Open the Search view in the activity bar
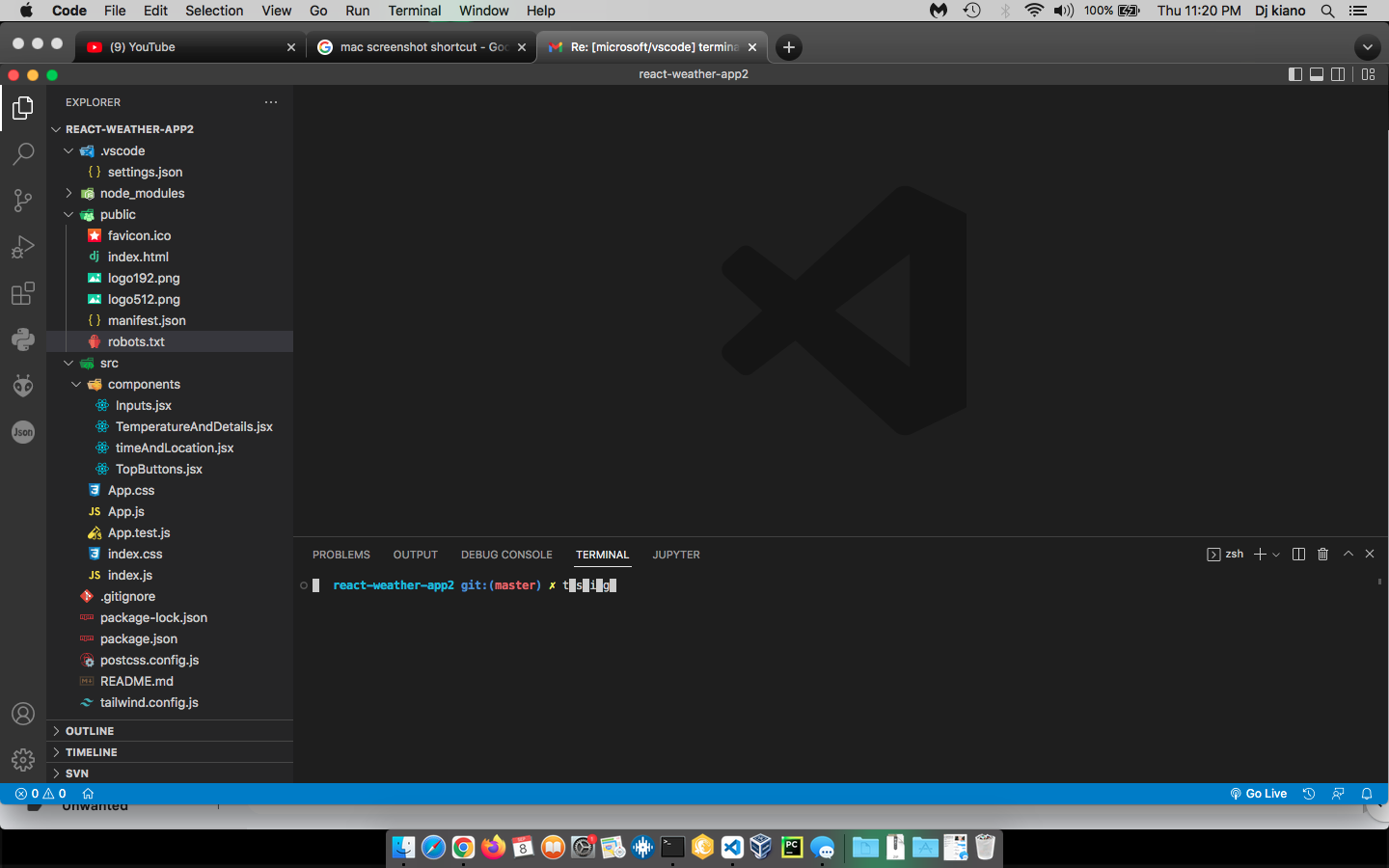This screenshot has height=868, width=1389. point(22,154)
